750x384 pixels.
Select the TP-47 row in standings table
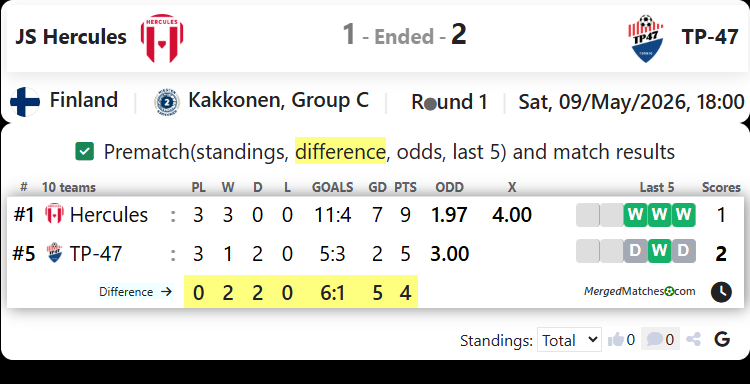click(375, 253)
